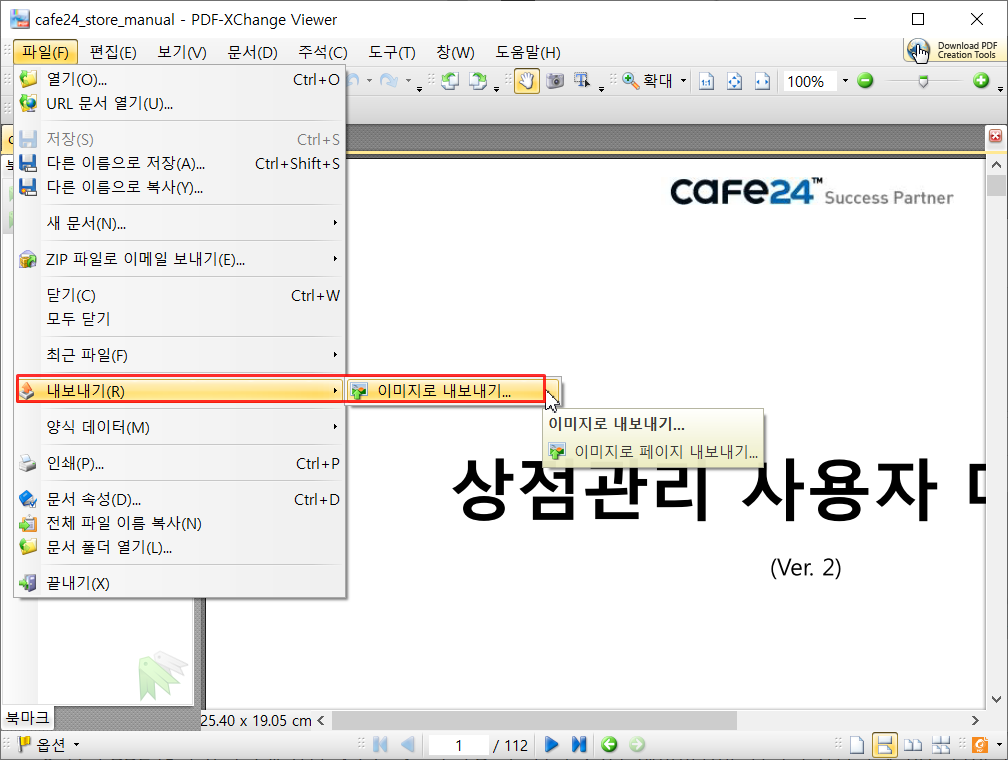Jump to the last page

point(579,745)
